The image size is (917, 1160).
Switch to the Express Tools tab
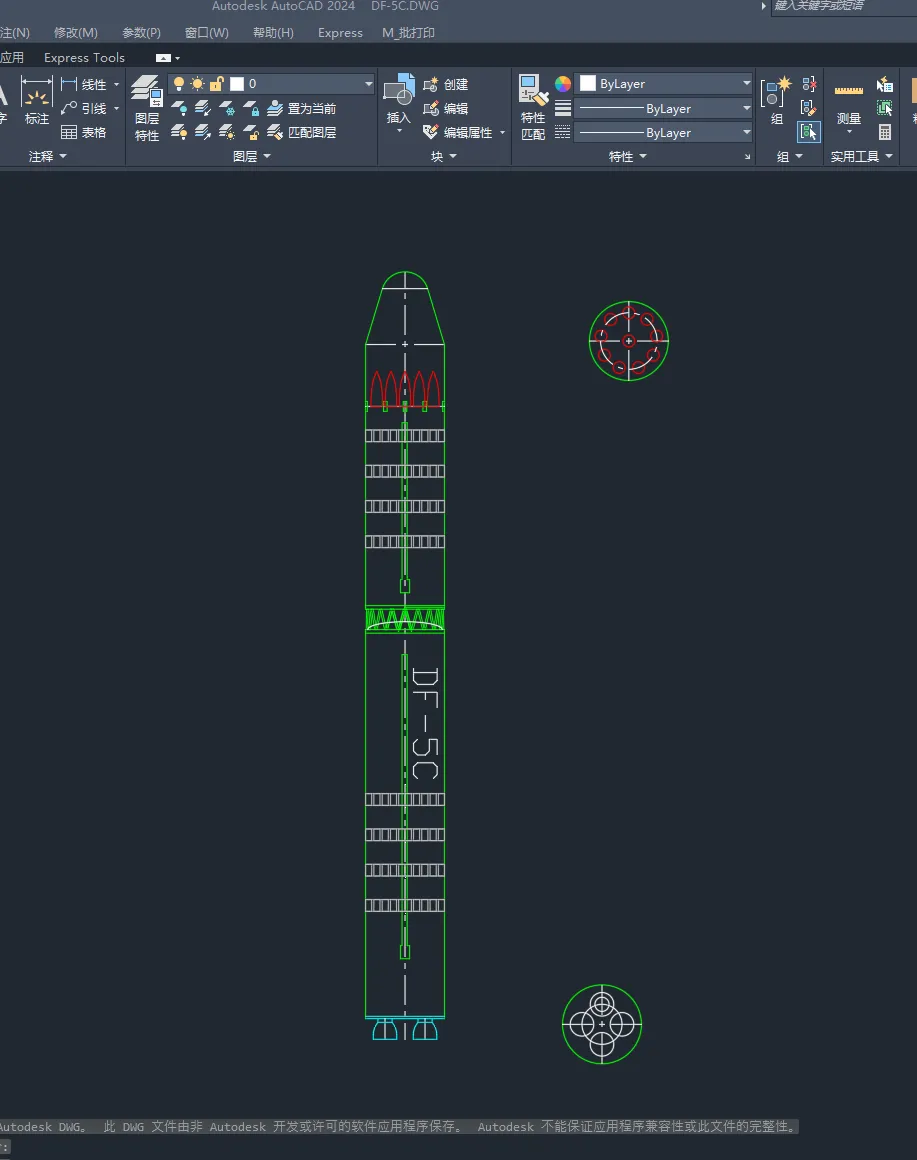(x=84, y=58)
